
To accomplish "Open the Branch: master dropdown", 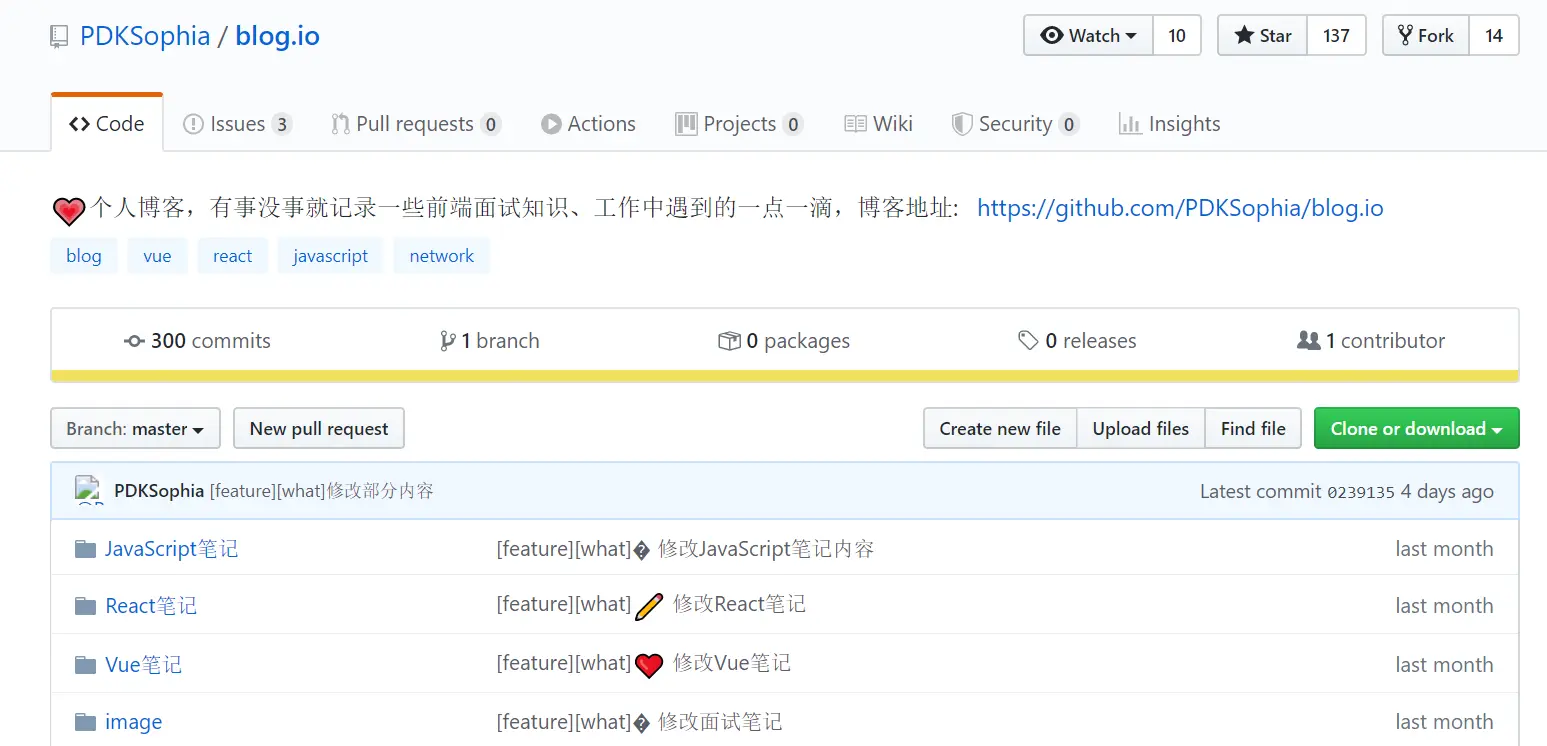I will [x=135, y=428].
